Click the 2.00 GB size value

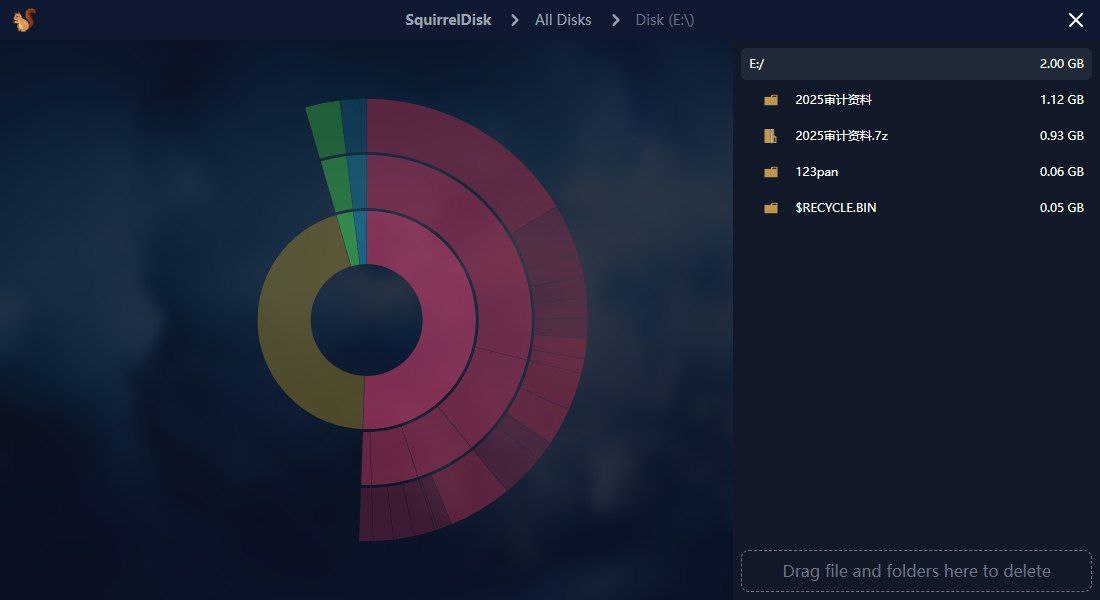pos(1061,64)
